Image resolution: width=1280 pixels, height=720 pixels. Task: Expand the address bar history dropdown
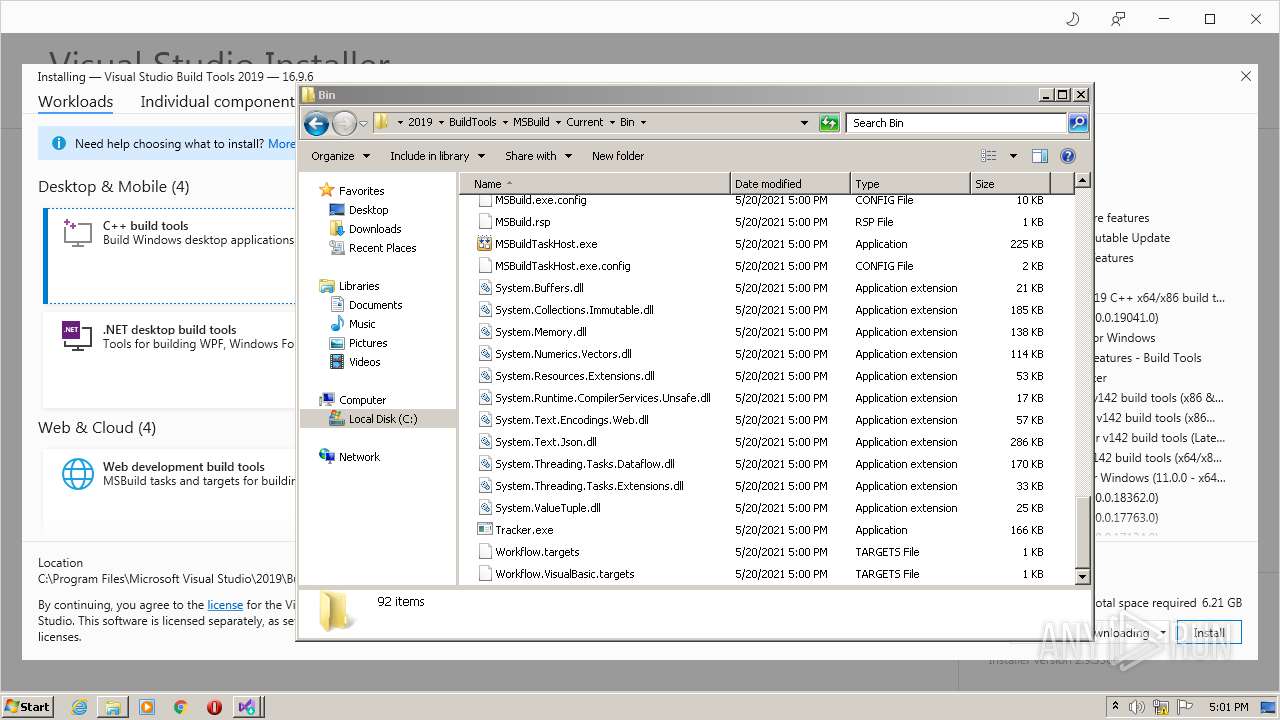pos(804,123)
